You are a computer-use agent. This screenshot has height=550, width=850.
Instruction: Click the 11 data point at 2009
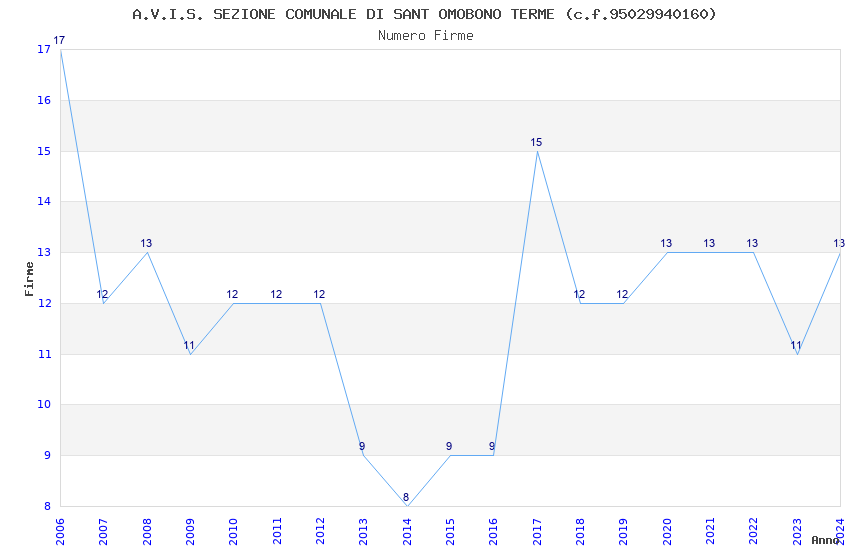(x=189, y=345)
